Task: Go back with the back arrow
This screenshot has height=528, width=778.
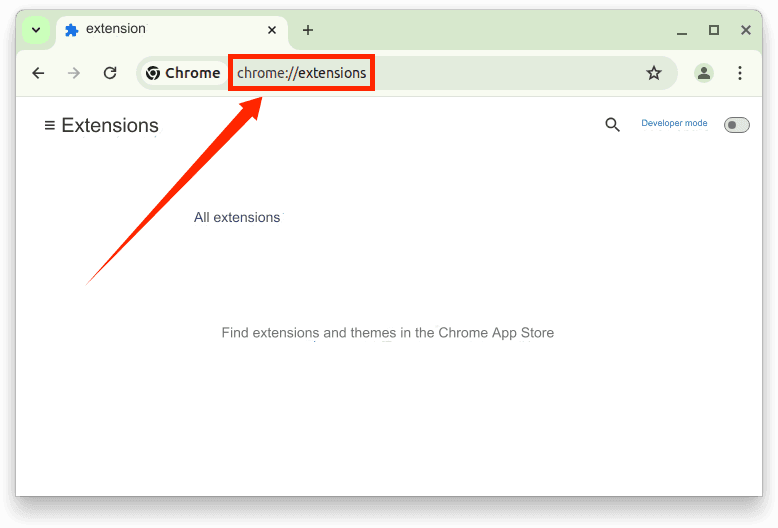Action: click(38, 73)
